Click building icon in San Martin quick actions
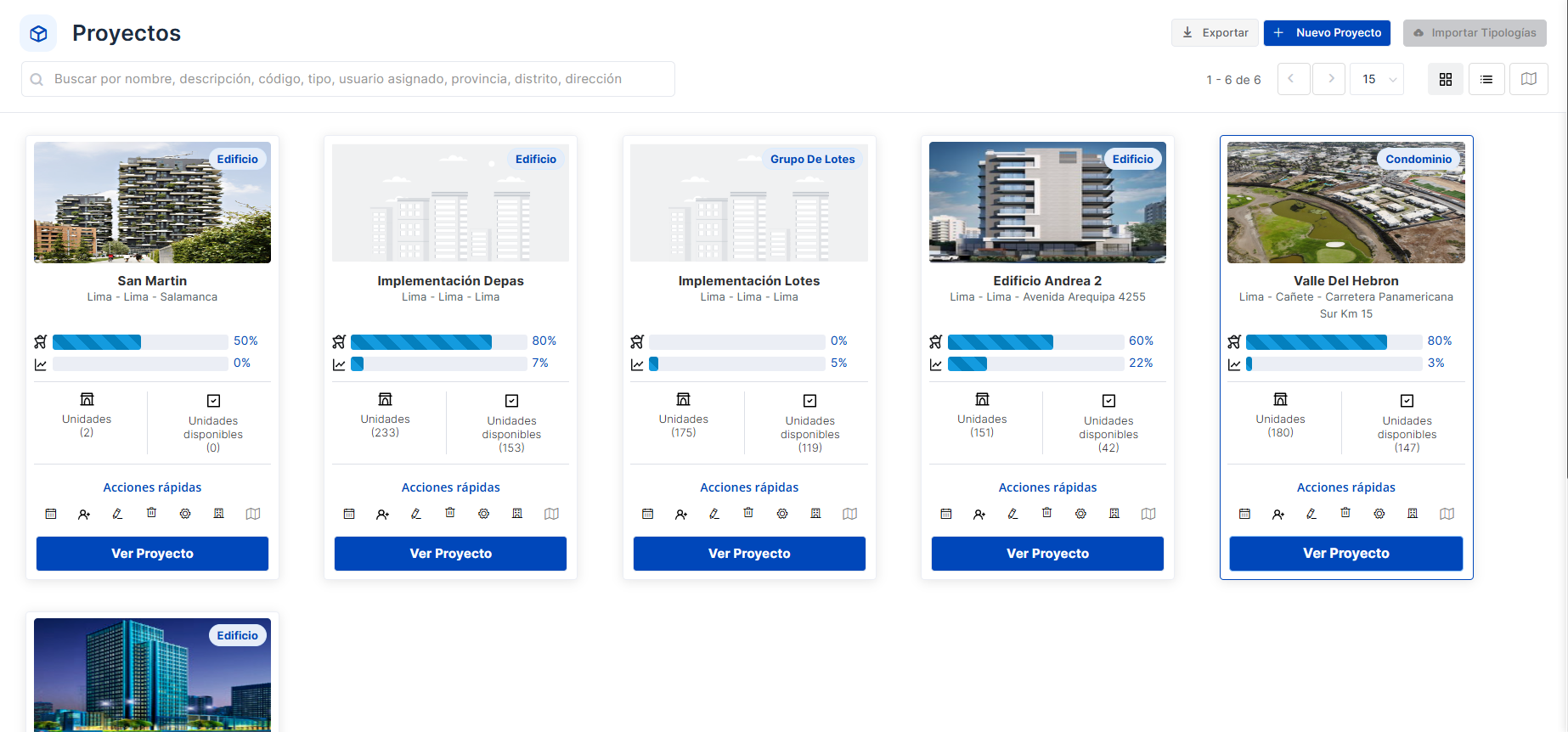 click(218, 514)
